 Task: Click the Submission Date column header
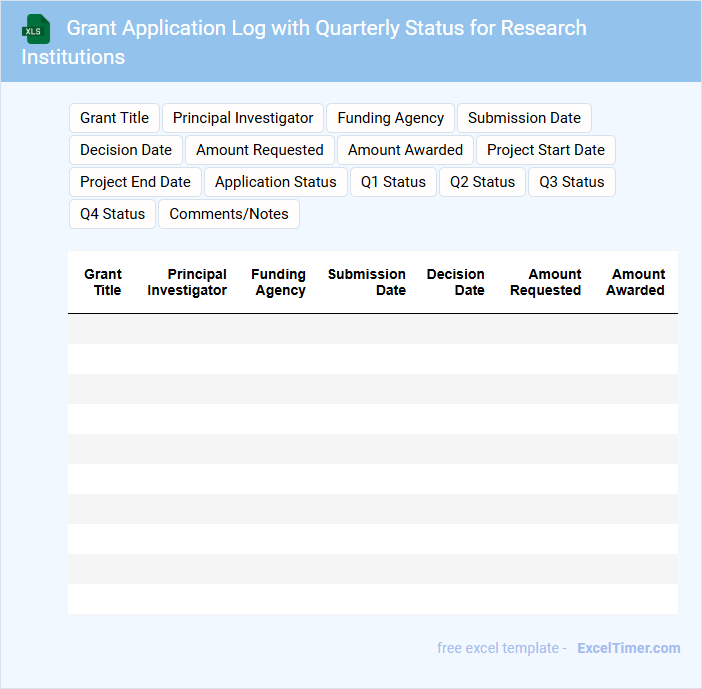coord(367,282)
